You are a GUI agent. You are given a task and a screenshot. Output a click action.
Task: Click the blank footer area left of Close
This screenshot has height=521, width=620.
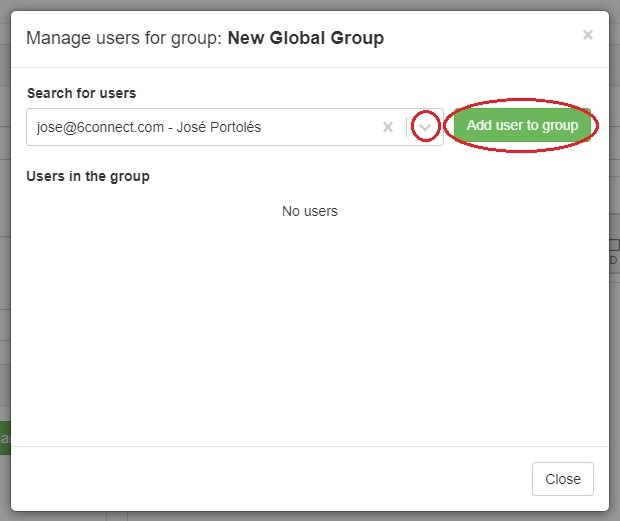[x=270, y=479]
